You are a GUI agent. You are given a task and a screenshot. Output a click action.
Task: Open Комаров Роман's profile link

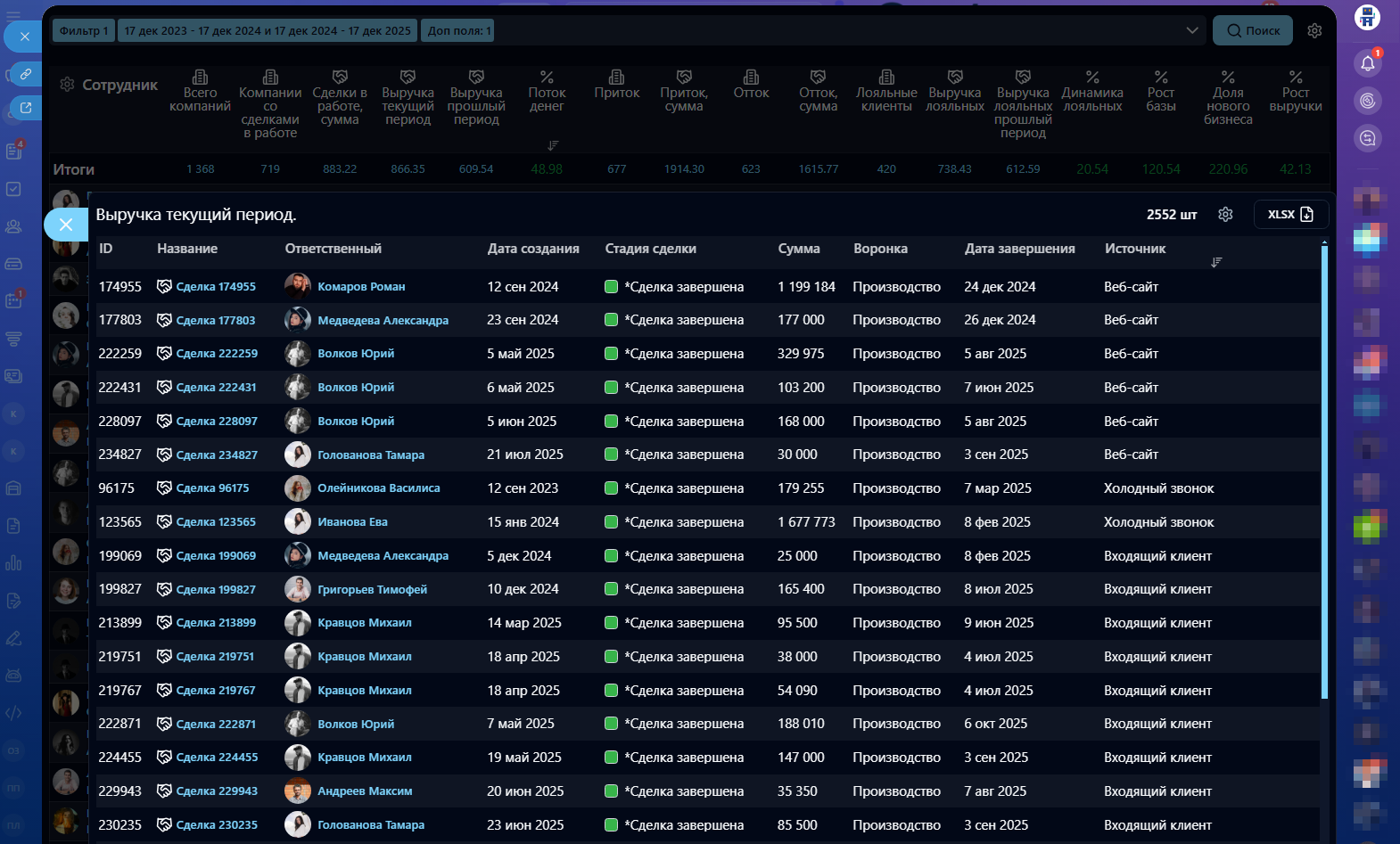pos(361,287)
